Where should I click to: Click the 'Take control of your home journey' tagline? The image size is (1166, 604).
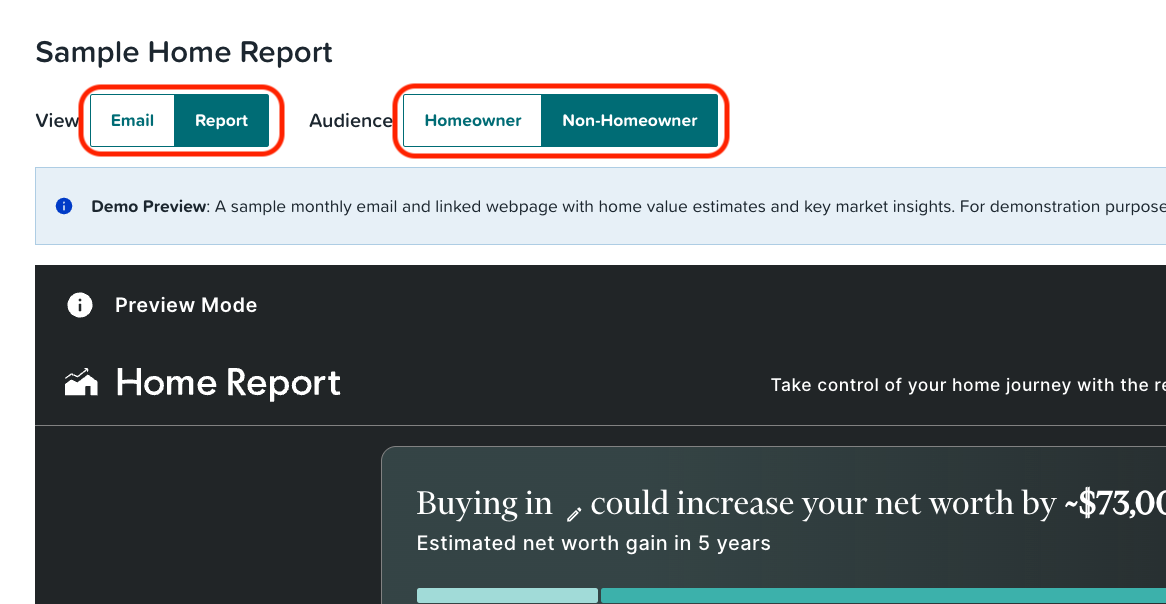tap(968, 385)
